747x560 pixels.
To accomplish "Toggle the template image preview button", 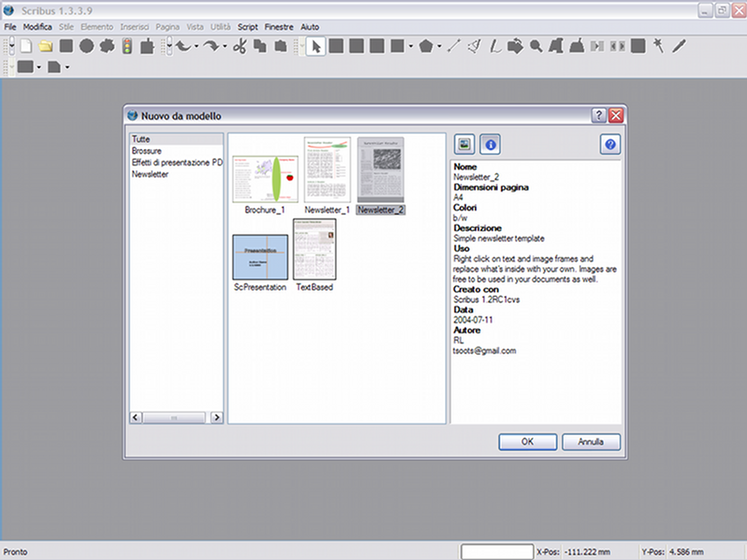I will [x=464, y=144].
